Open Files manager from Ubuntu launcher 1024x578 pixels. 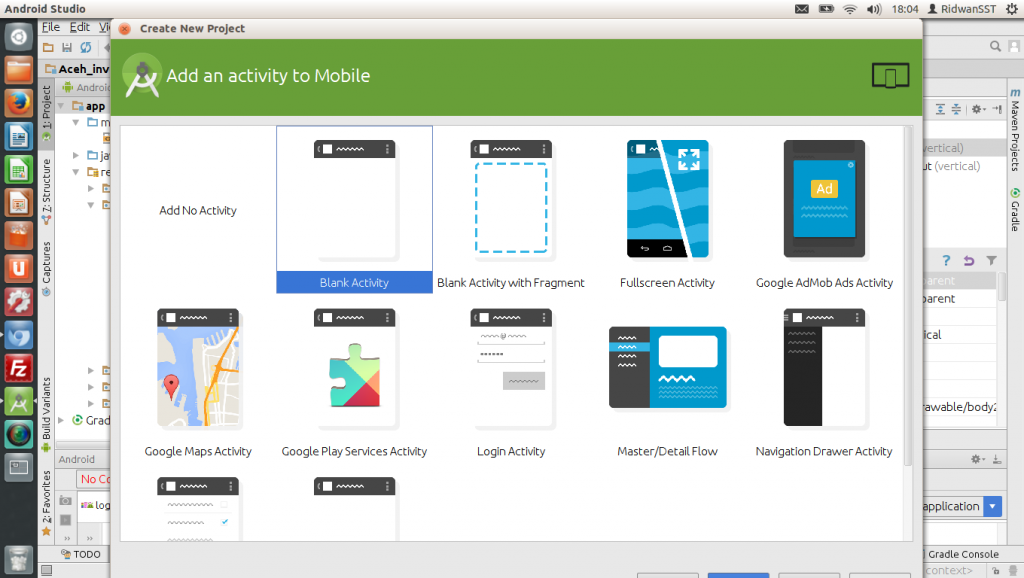click(x=18, y=70)
